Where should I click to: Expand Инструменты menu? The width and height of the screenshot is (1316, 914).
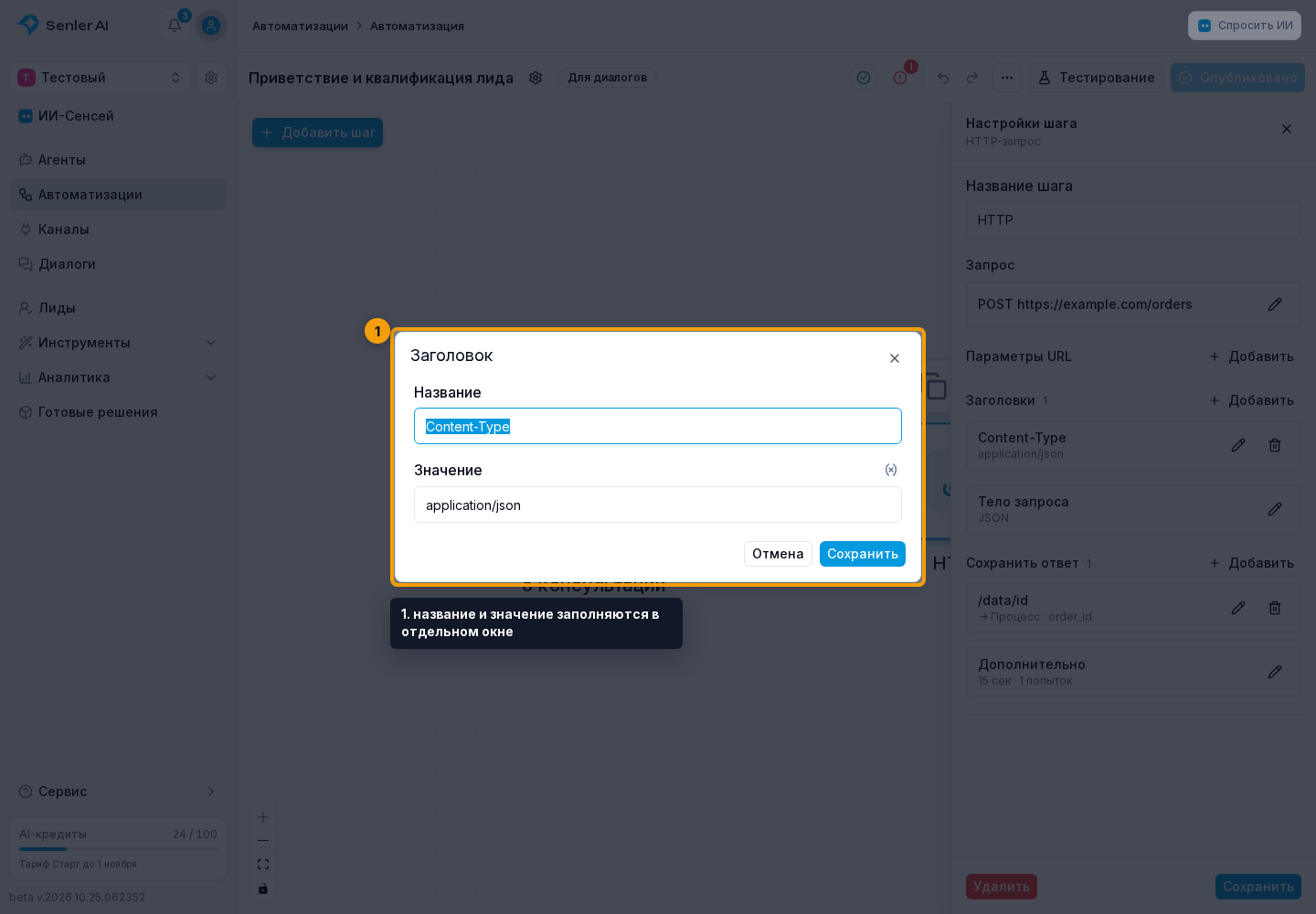[x=119, y=343]
